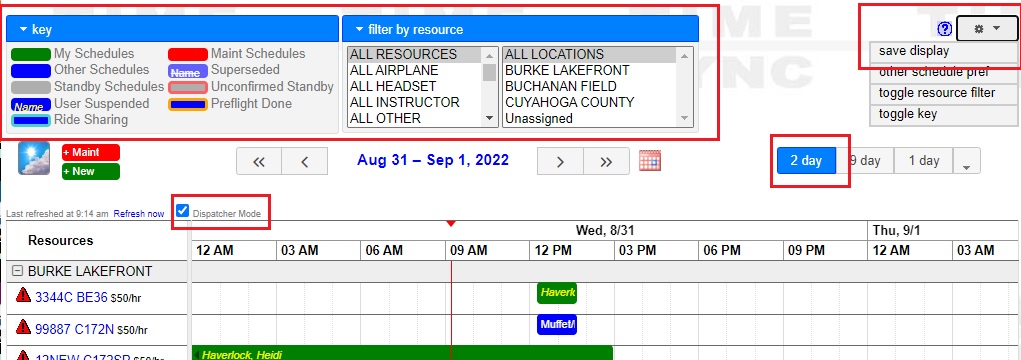
Task: Open the calendar date picker icon
Action: [x=650, y=161]
